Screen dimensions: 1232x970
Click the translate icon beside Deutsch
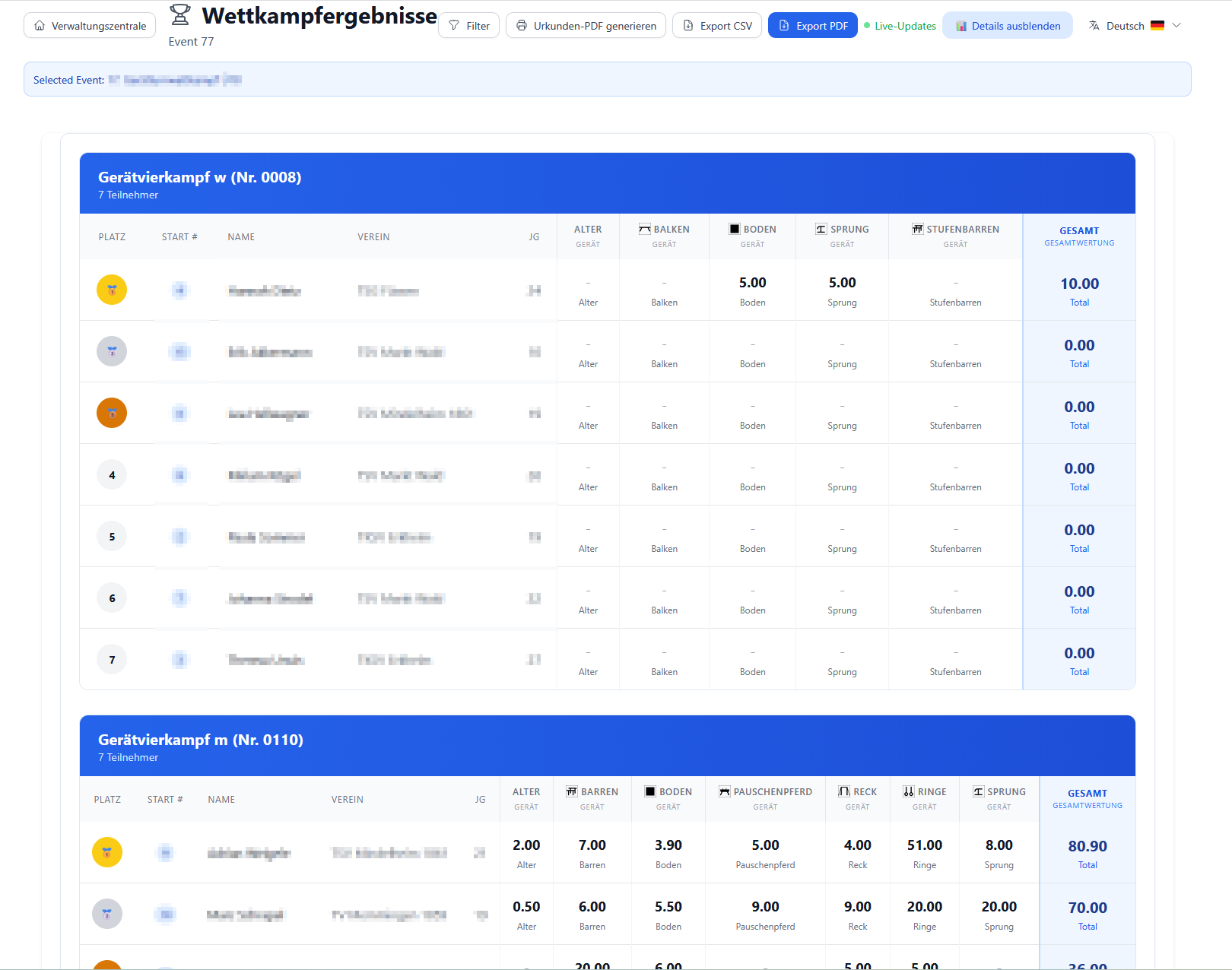click(1094, 26)
